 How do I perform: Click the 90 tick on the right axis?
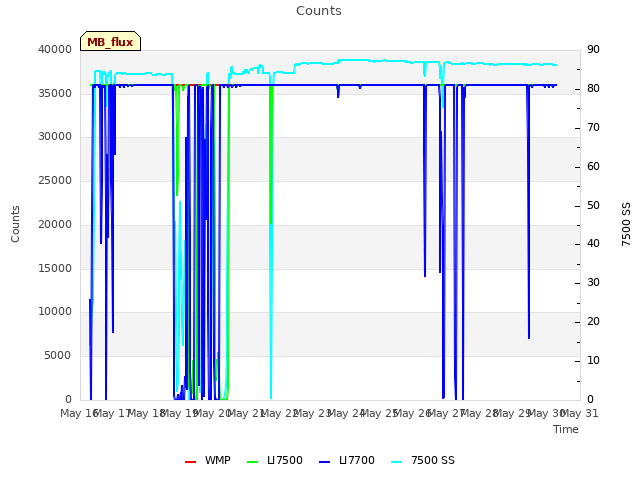pos(593,49)
